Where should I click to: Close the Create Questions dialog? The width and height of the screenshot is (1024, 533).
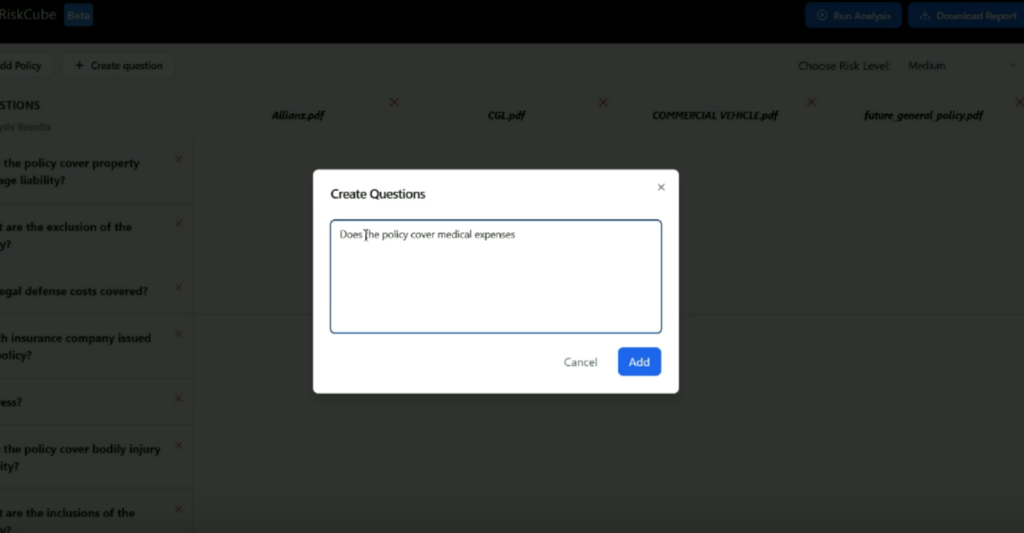tap(661, 187)
